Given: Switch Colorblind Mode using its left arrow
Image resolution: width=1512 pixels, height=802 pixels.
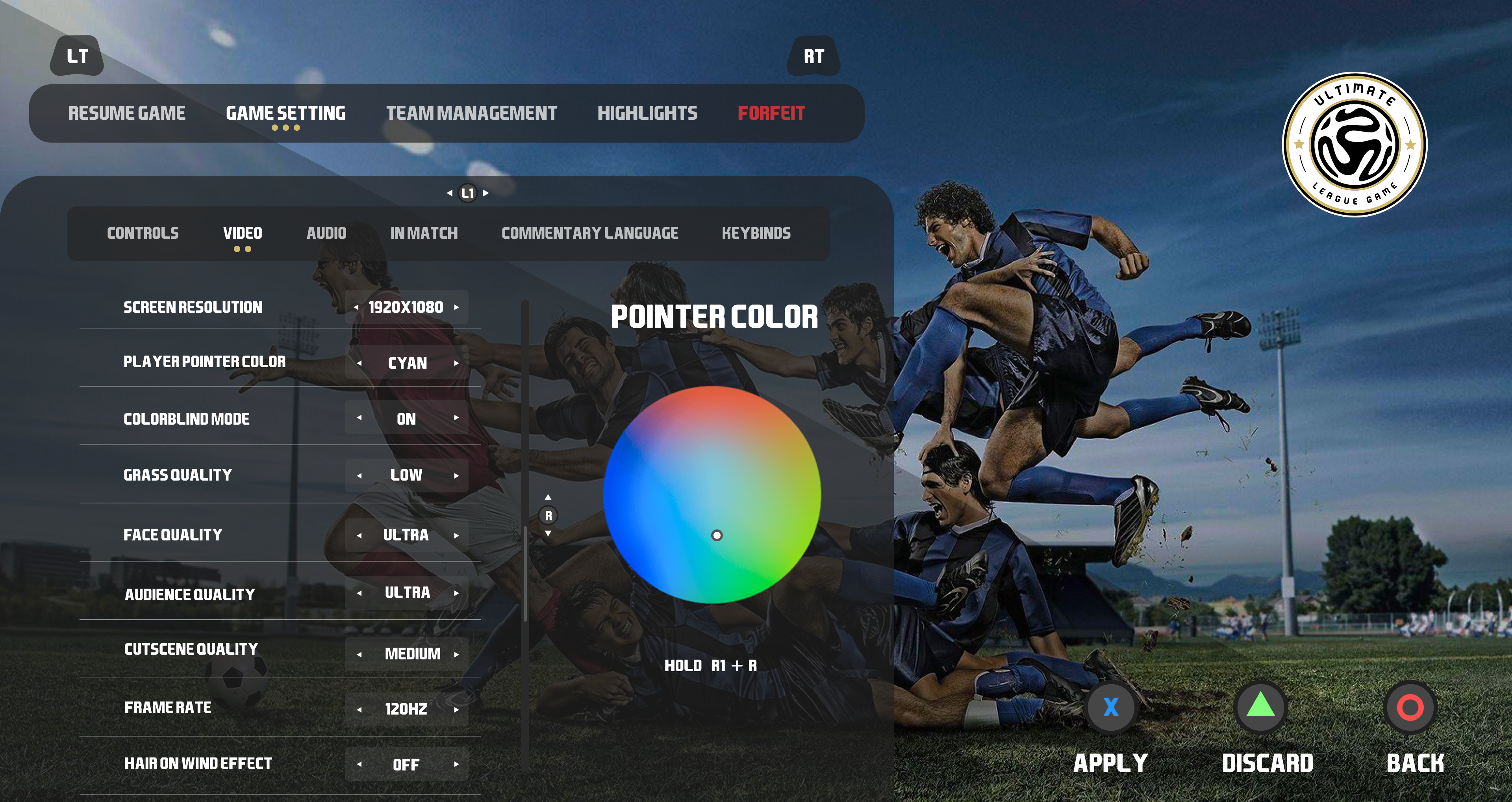Looking at the screenshot, I should [359, 418].
